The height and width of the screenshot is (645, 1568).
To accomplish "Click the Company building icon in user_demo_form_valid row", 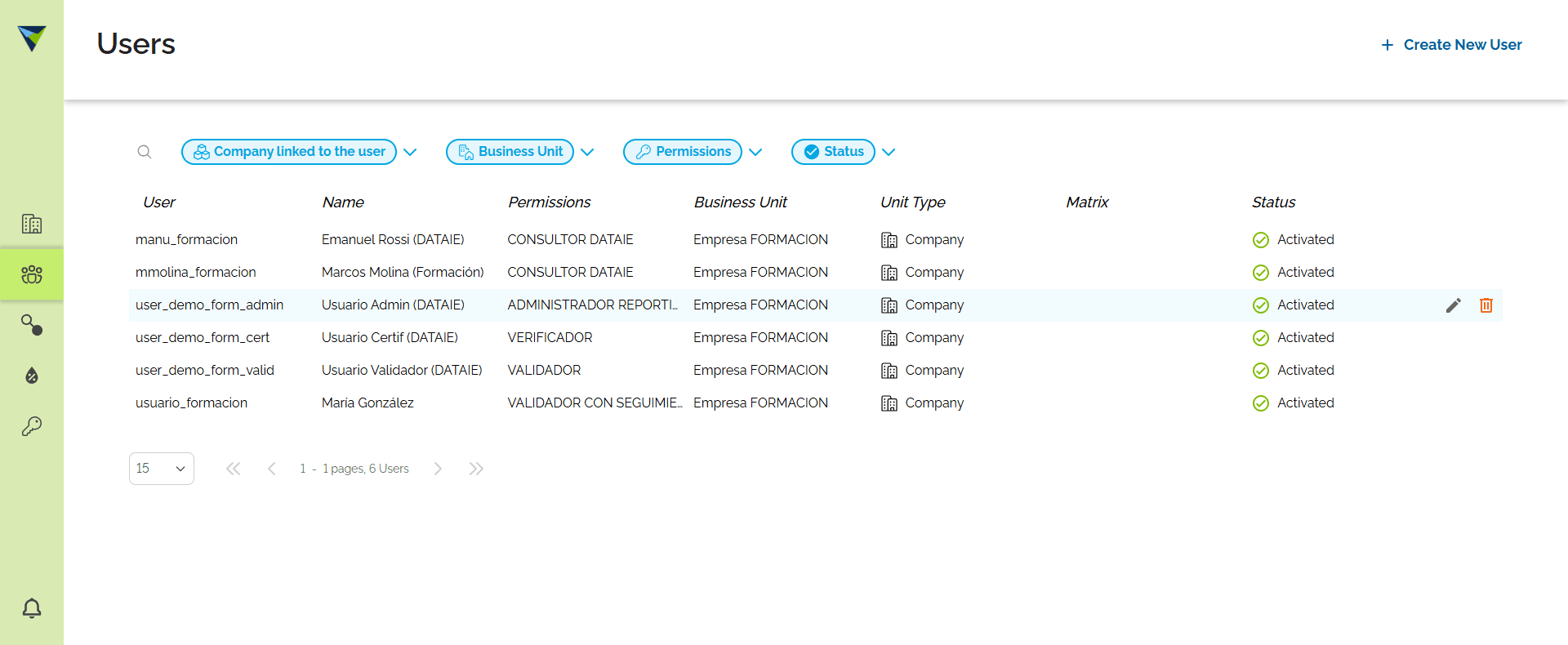I will tap(889, 371).
